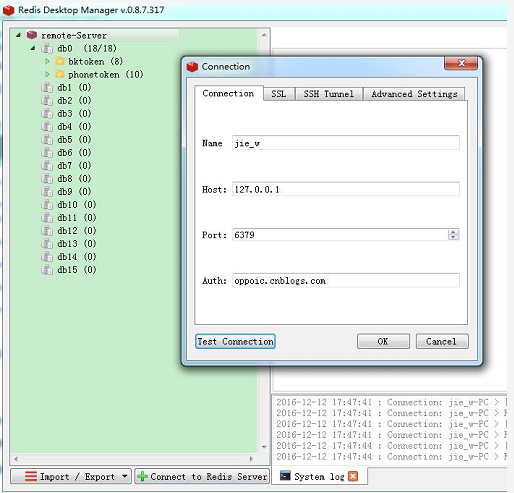
Task: Click the horizontal scrollbar left arrow
Action: [x=16, y=459]
